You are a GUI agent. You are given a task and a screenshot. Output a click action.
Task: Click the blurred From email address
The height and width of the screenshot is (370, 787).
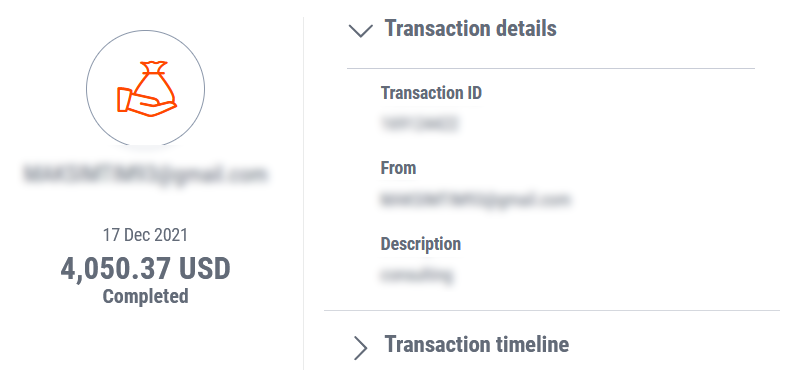point(475,200)
